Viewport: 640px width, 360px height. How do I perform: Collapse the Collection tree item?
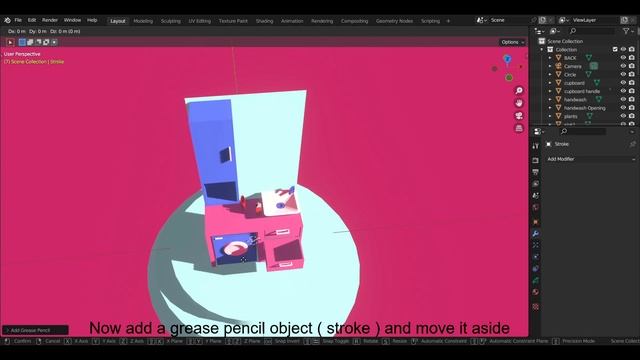[542, 49]
